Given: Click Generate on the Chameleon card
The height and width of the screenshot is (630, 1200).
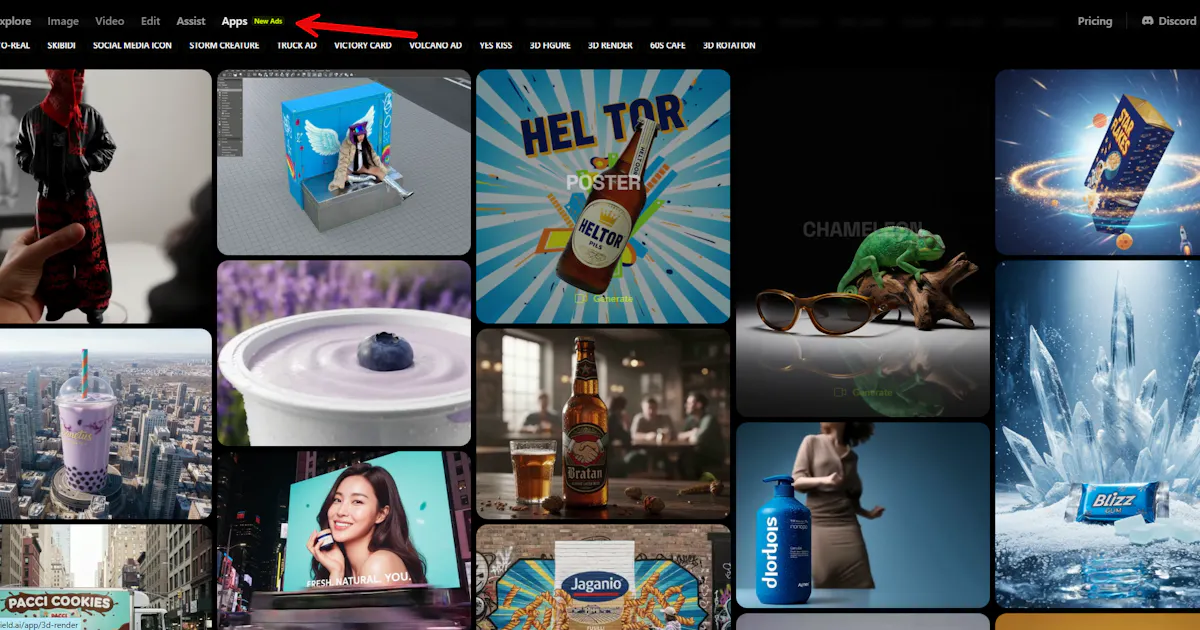Looking at the screenshot, I should coord(862,392).
